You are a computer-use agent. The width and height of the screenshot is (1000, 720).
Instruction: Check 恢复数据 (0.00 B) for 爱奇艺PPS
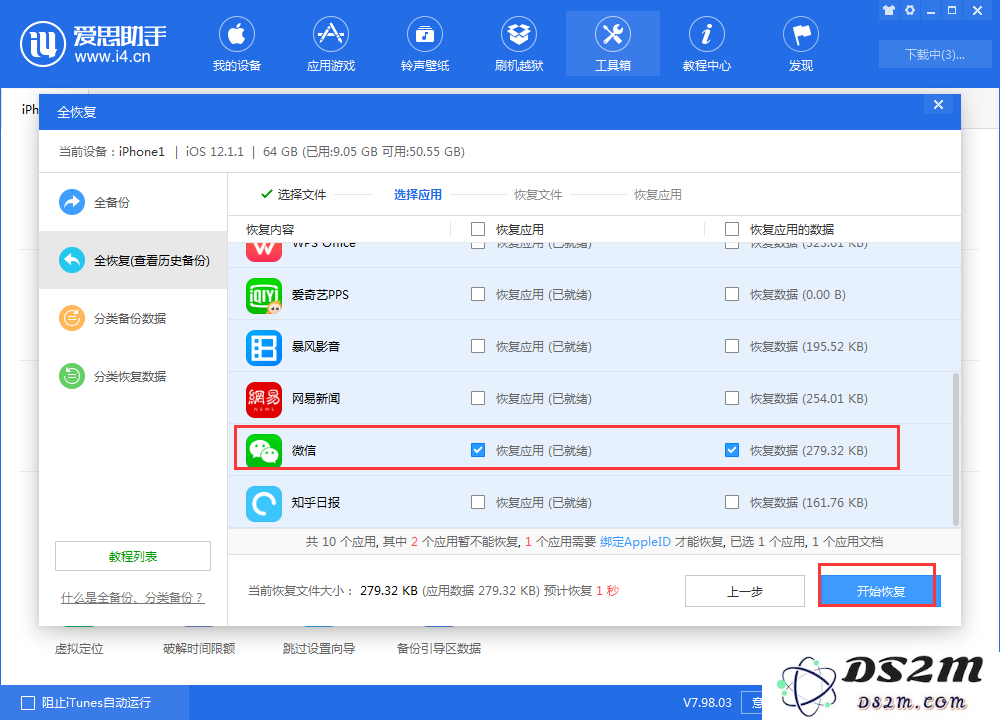(x=732, y=294)
